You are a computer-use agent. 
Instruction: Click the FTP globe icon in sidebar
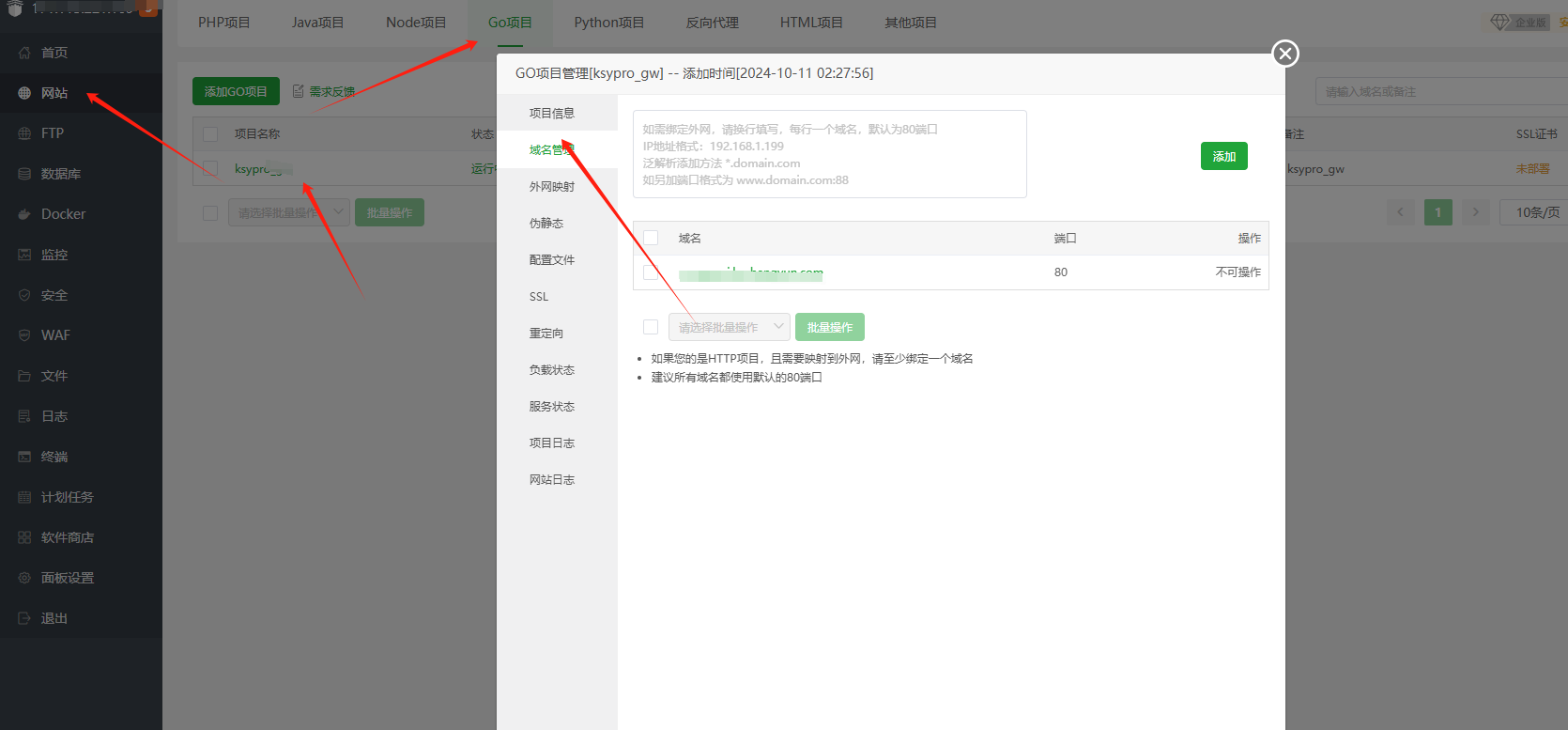point(24,133)
